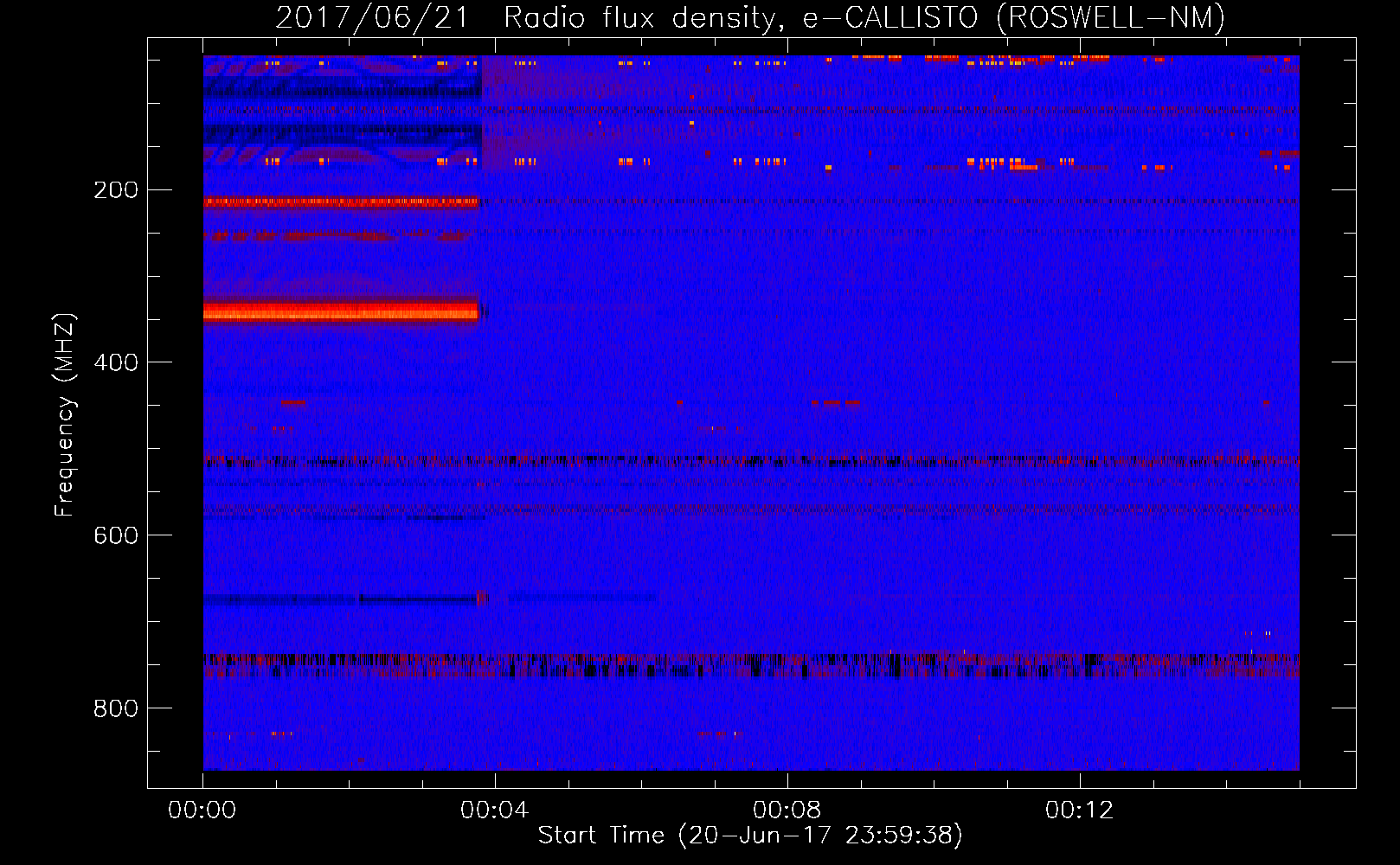Click the 400 frequency tick label
The width and height of the screenshot is (1400, 865).
coord(116,362)
